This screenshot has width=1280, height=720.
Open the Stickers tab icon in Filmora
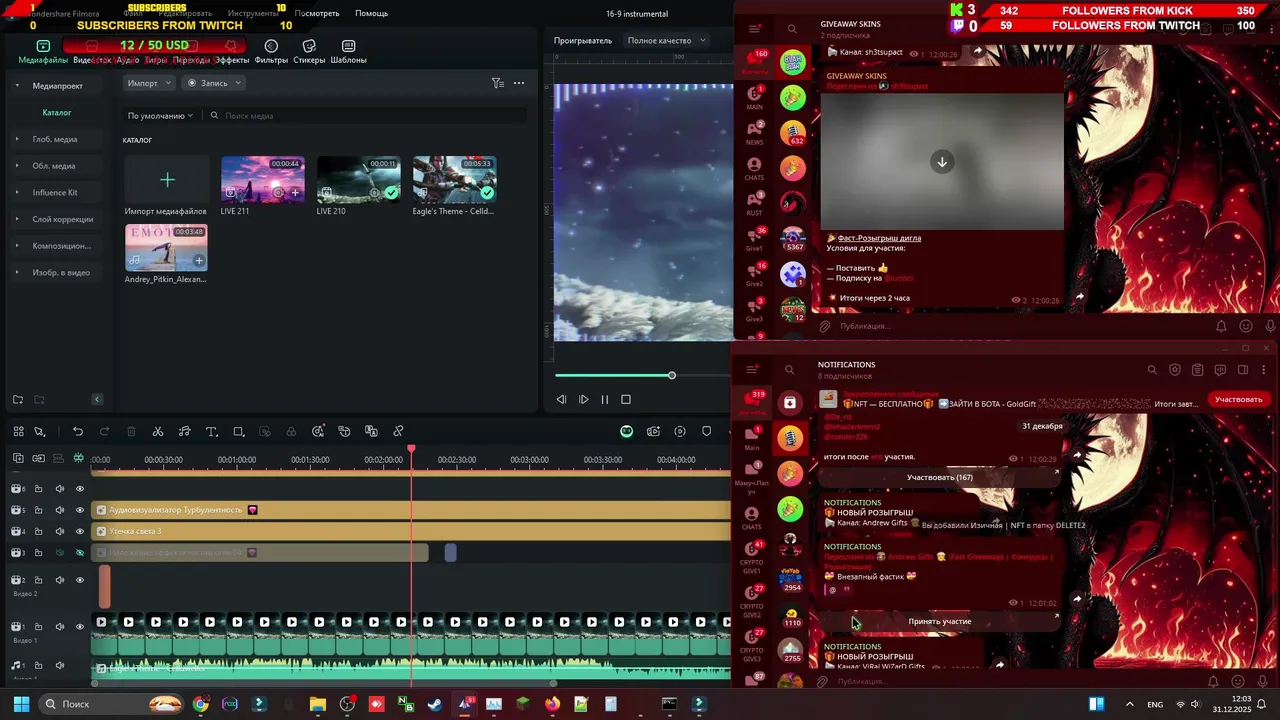tap(309, 46)
